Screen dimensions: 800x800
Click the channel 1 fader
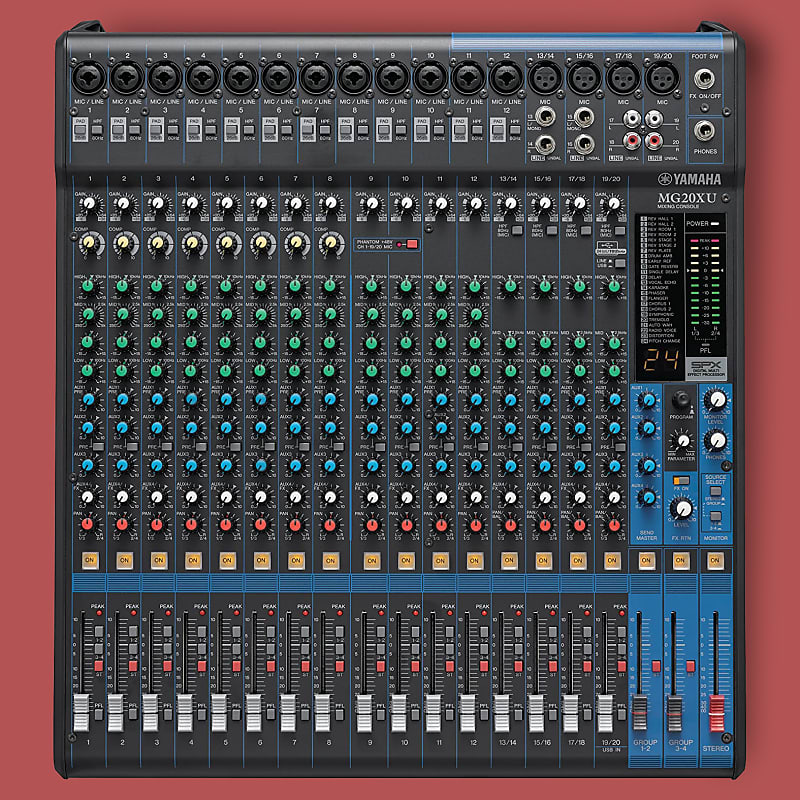pyautogui.click(x=82, y=712)
